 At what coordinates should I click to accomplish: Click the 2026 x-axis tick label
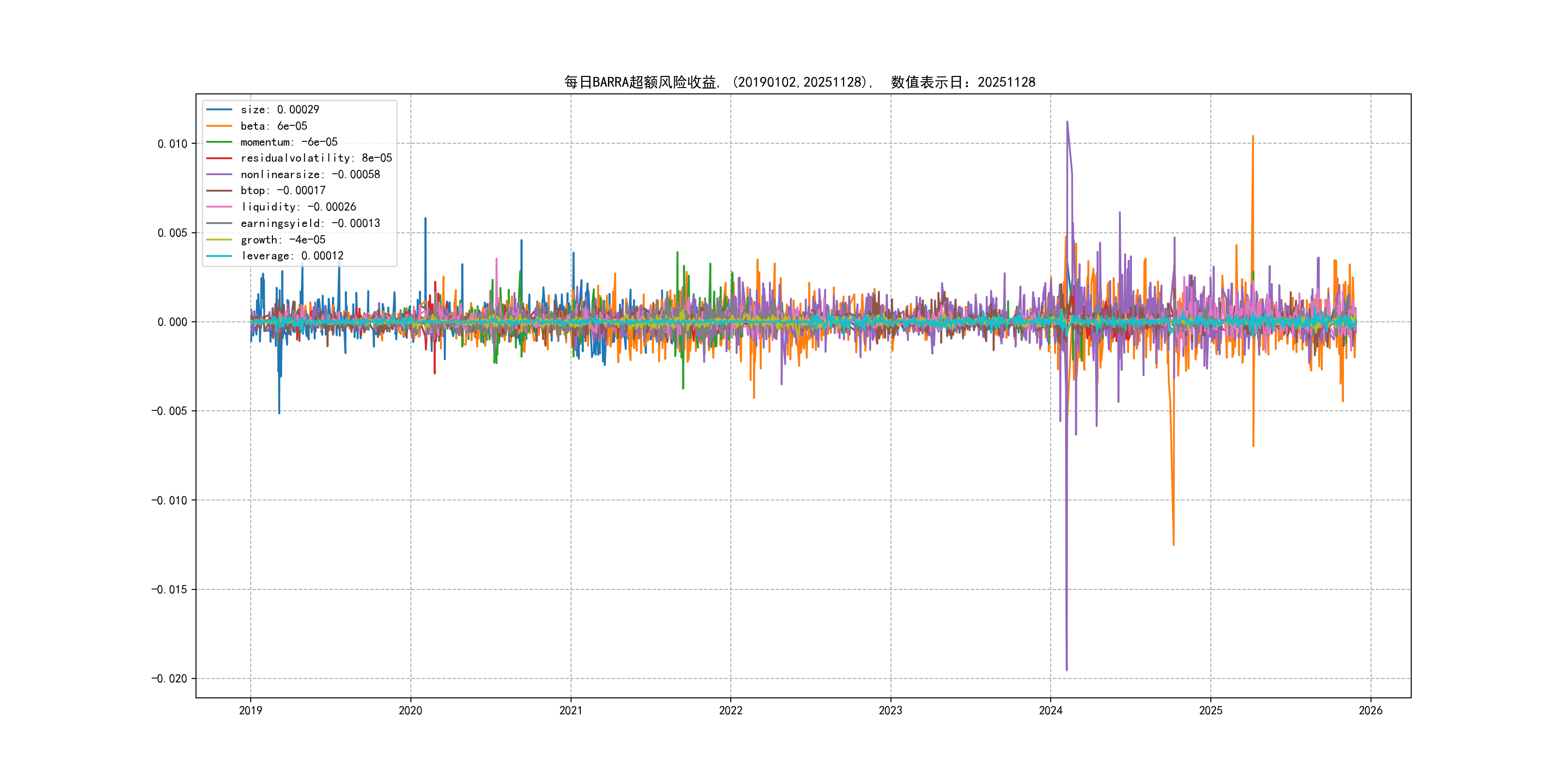(1371, 710)
